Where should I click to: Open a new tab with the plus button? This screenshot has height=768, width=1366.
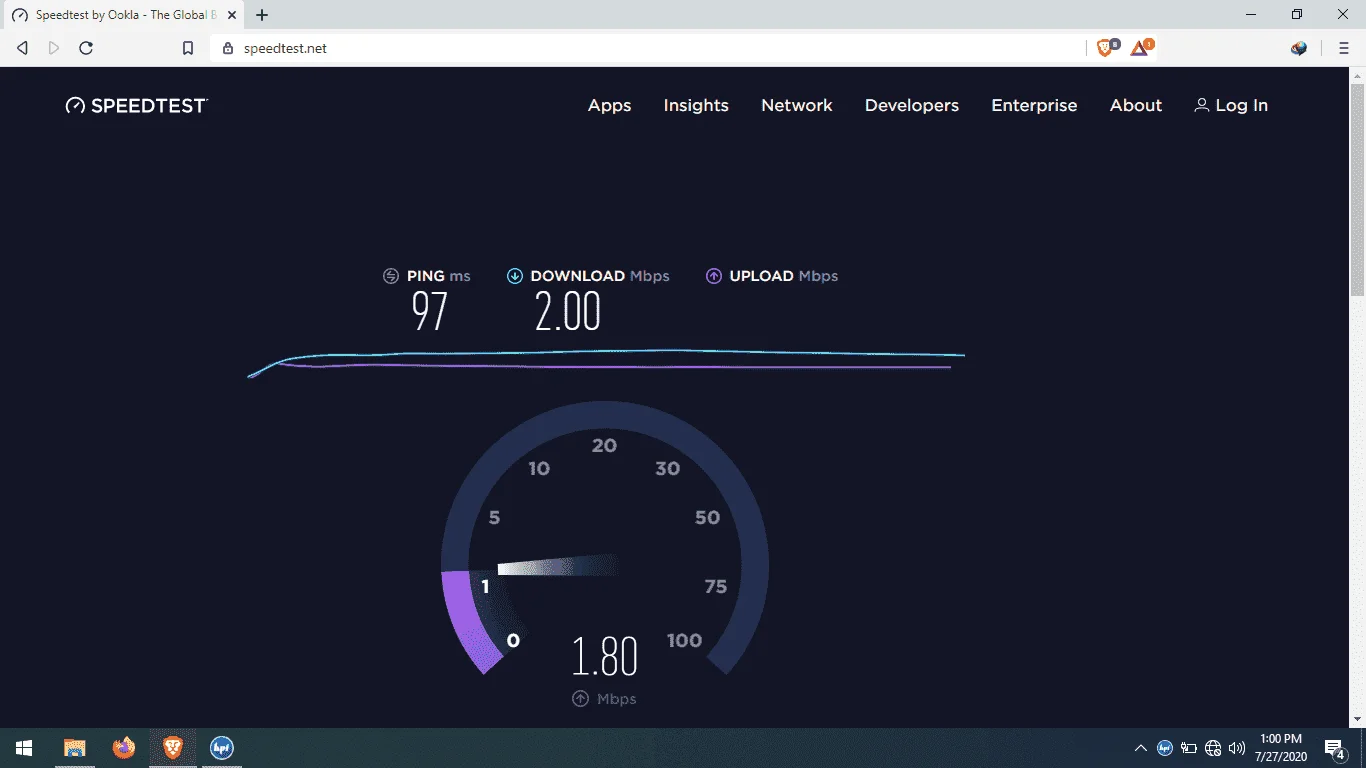[x=262, y=15]
